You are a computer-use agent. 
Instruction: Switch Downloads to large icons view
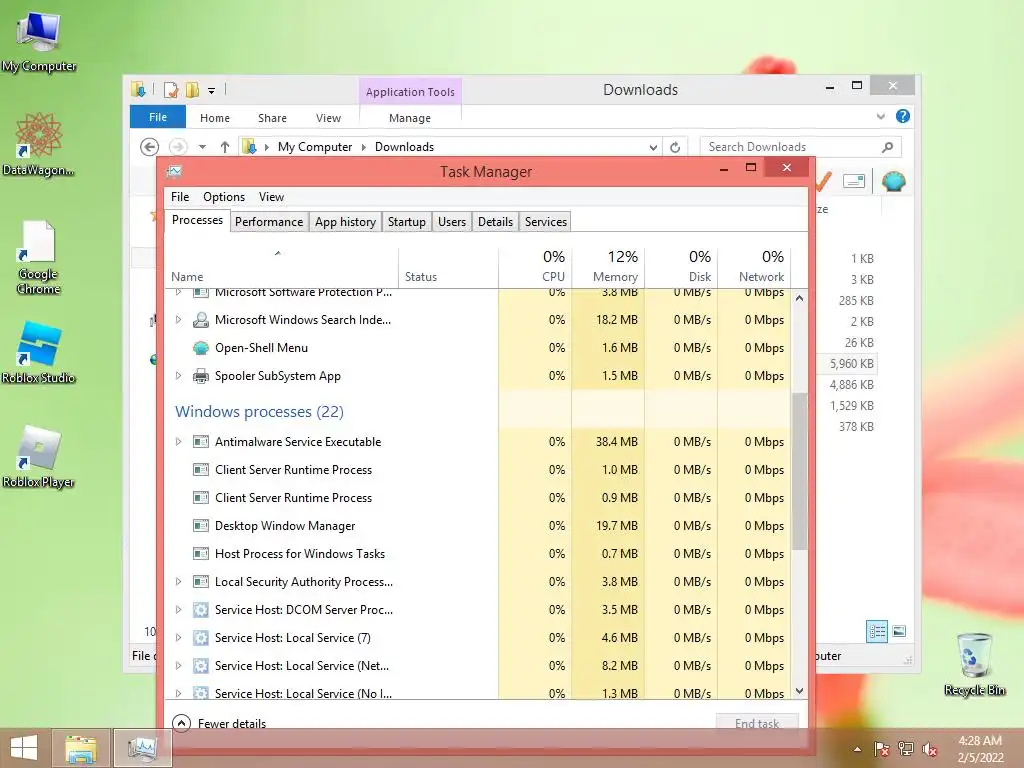point(899,631)
